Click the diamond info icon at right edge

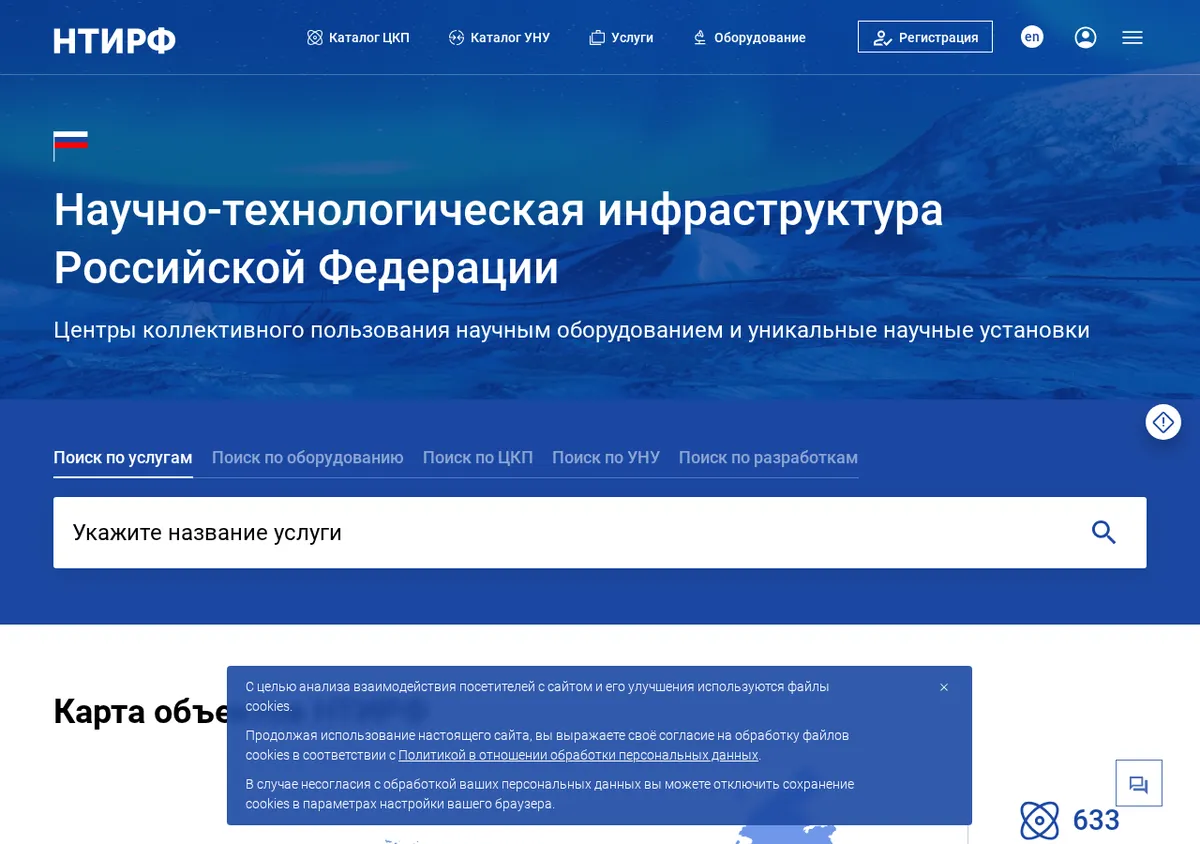click(x=1163, y=423)
